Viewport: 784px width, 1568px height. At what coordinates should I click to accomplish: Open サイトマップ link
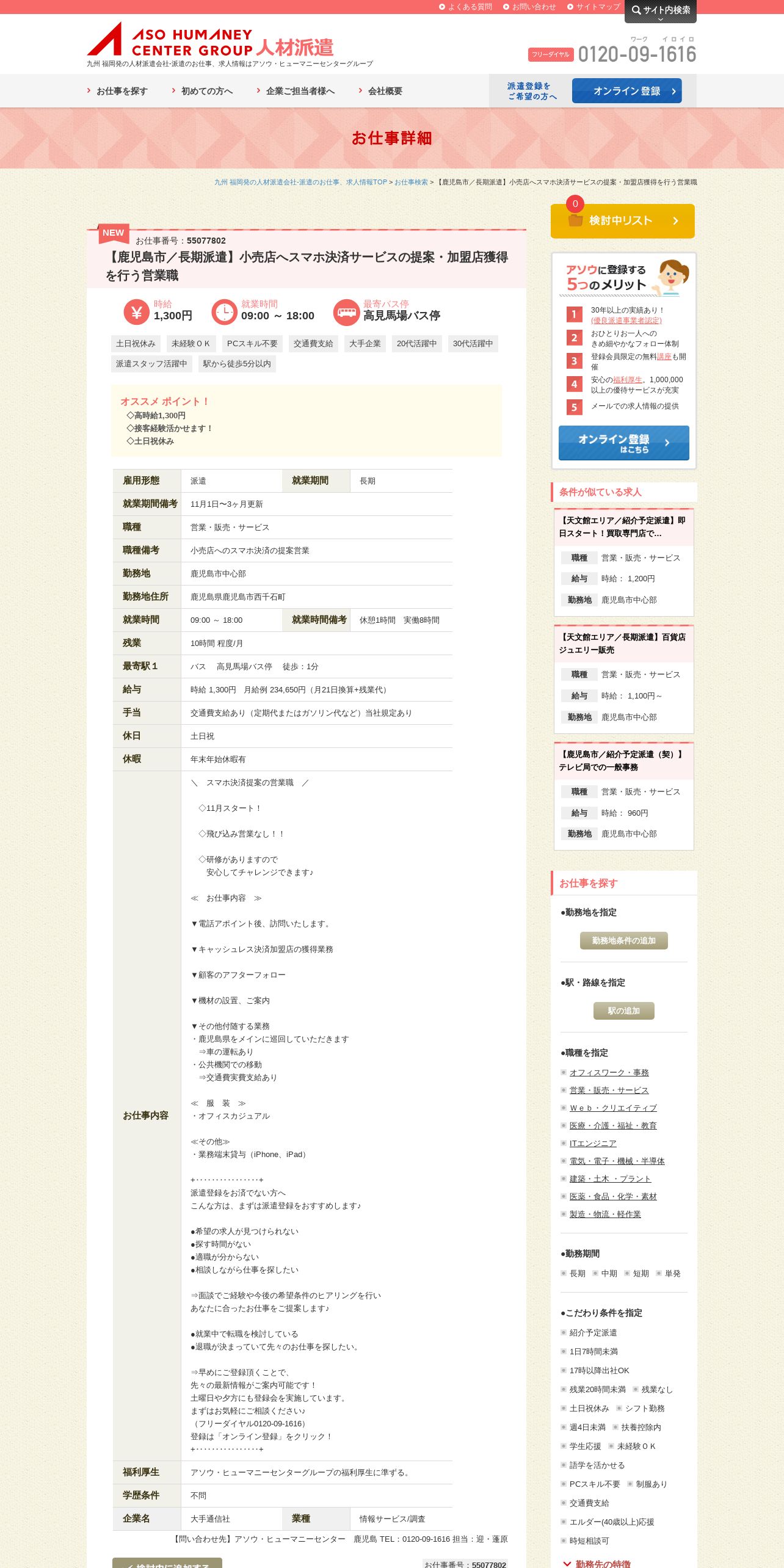[593, 7]
